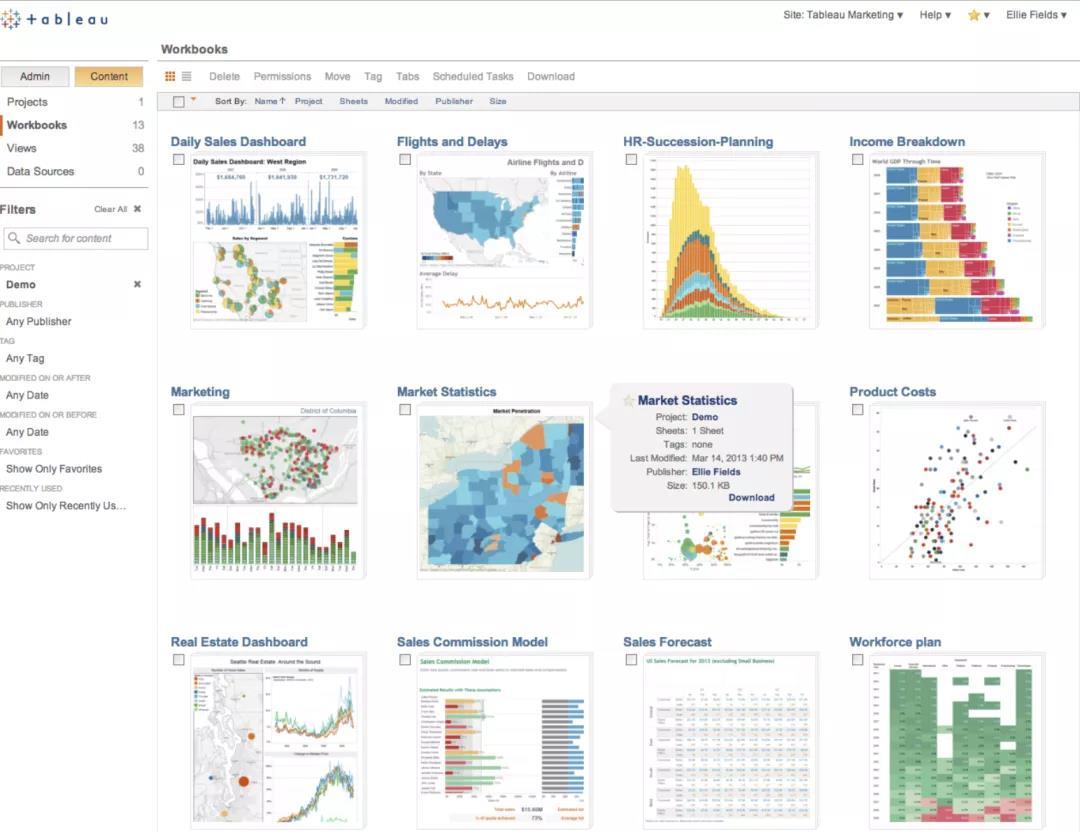
Task: Open the Site: Tableau Marketing dropdown
Action: pos(842,15)
